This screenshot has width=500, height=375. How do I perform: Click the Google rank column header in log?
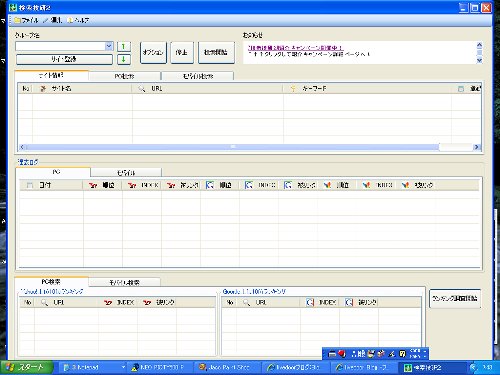(220, 185)
